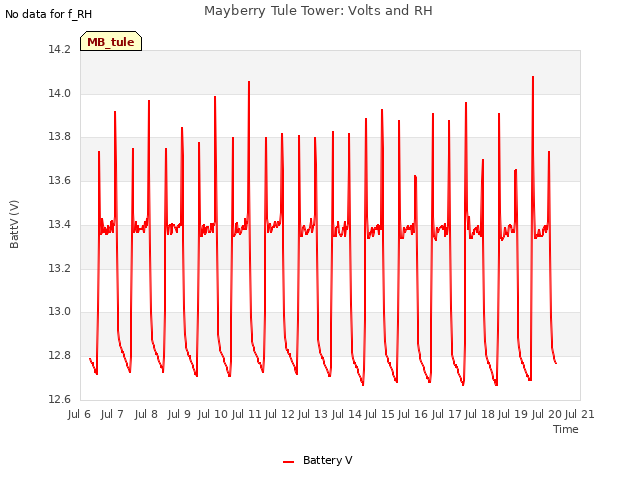Screen dimensions: 640x480
Task: Click the Jul 16 x-axis date
Action: point(413,414)
